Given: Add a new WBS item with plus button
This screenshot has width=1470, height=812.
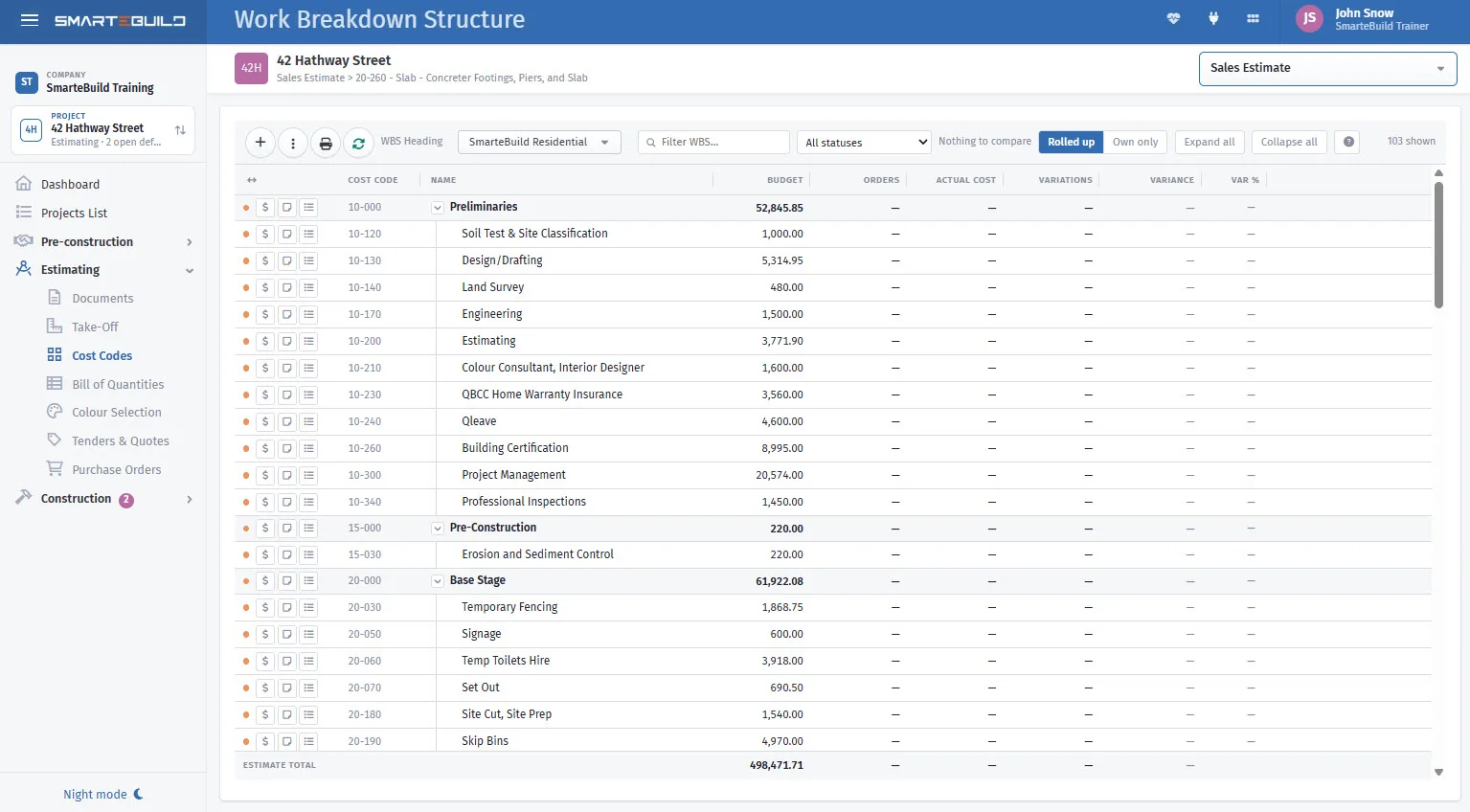Looking at the screenshot, I should click(x=260, y=143).
